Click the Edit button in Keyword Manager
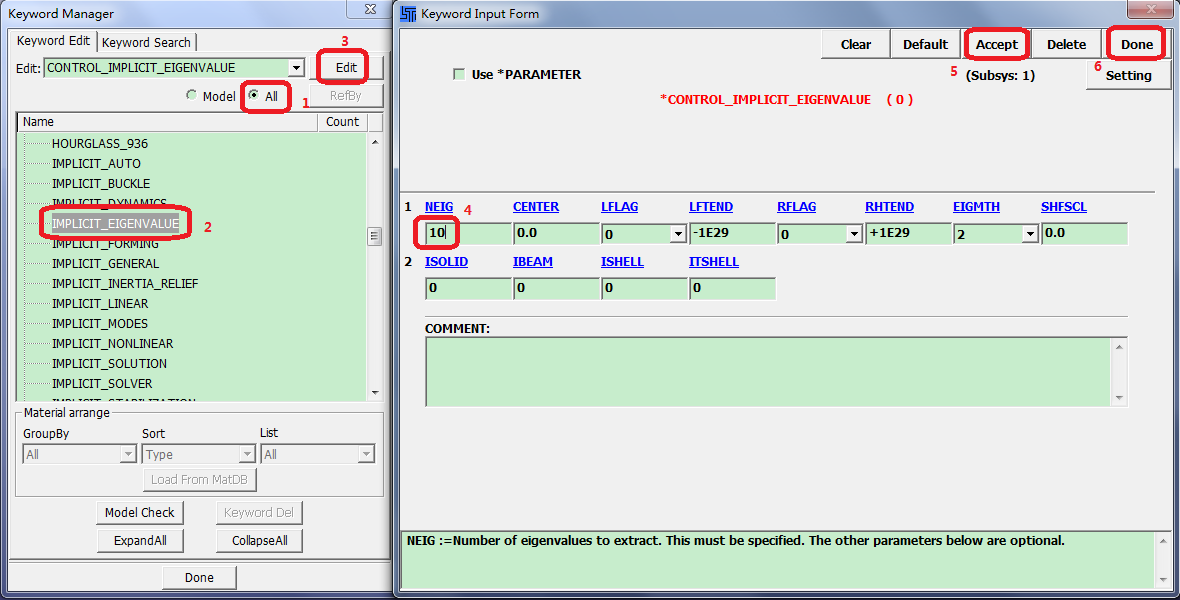This screenshot has height=600, width=1180. [x=346, y=68]
